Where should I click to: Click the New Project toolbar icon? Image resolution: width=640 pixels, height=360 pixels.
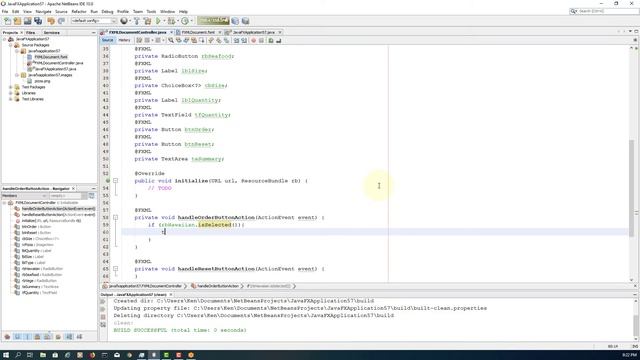(18, 21)
